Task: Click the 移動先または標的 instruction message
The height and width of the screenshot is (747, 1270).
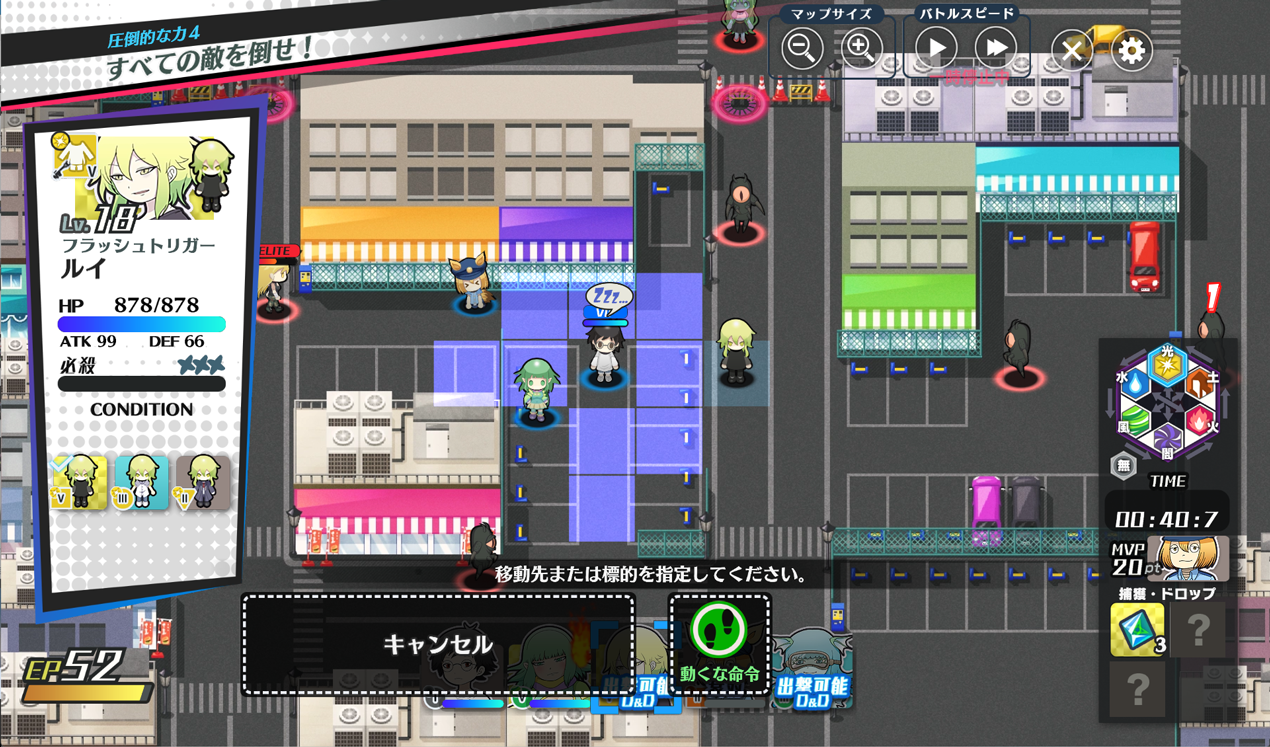Action: click(x=651, y=575)
